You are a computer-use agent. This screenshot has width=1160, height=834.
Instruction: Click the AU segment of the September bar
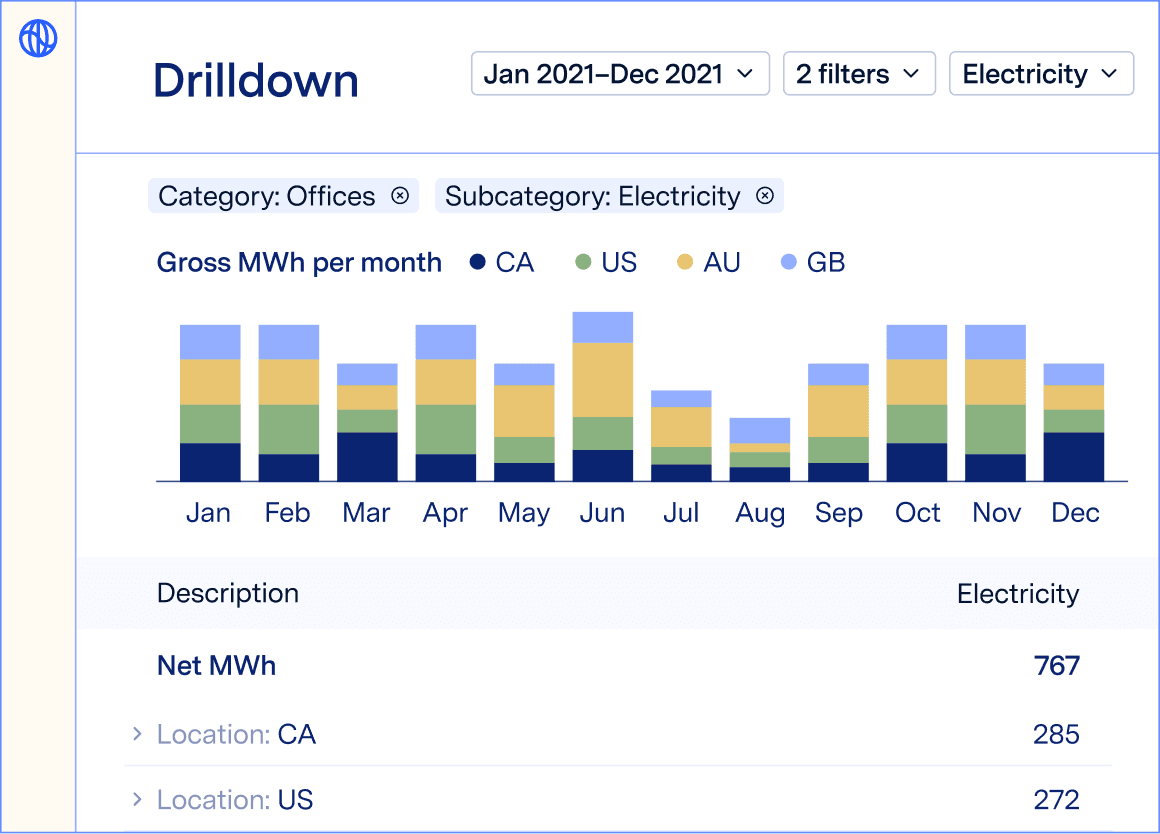pos(838,411)
